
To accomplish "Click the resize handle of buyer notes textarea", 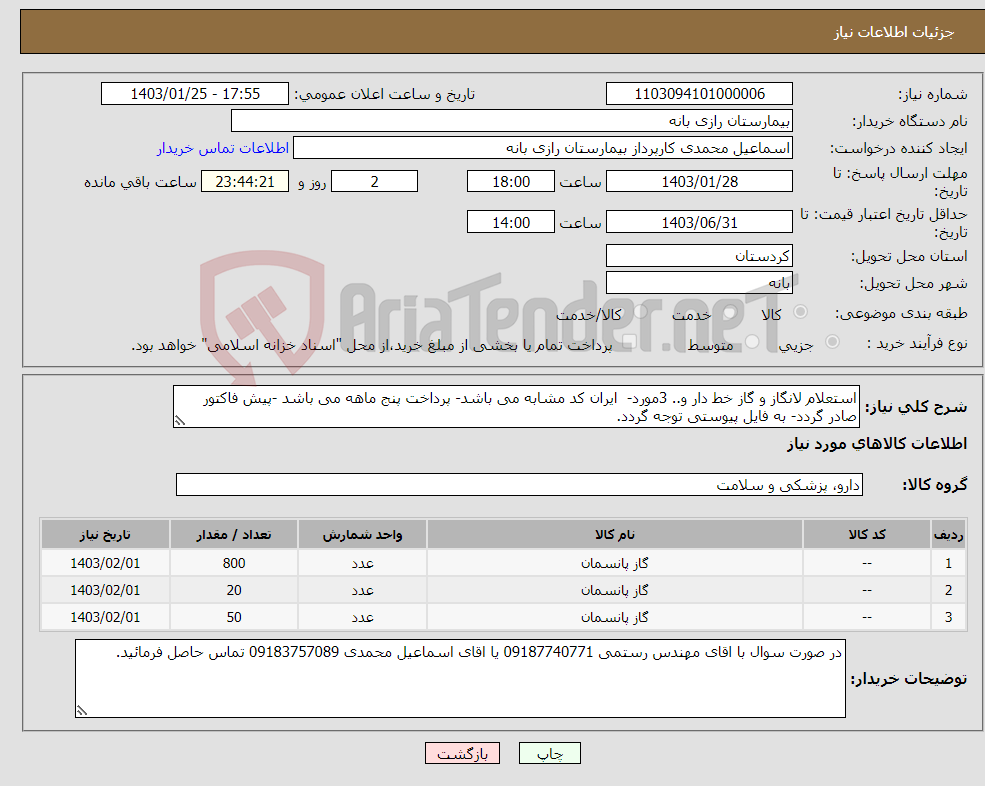I will pos(82,711).
